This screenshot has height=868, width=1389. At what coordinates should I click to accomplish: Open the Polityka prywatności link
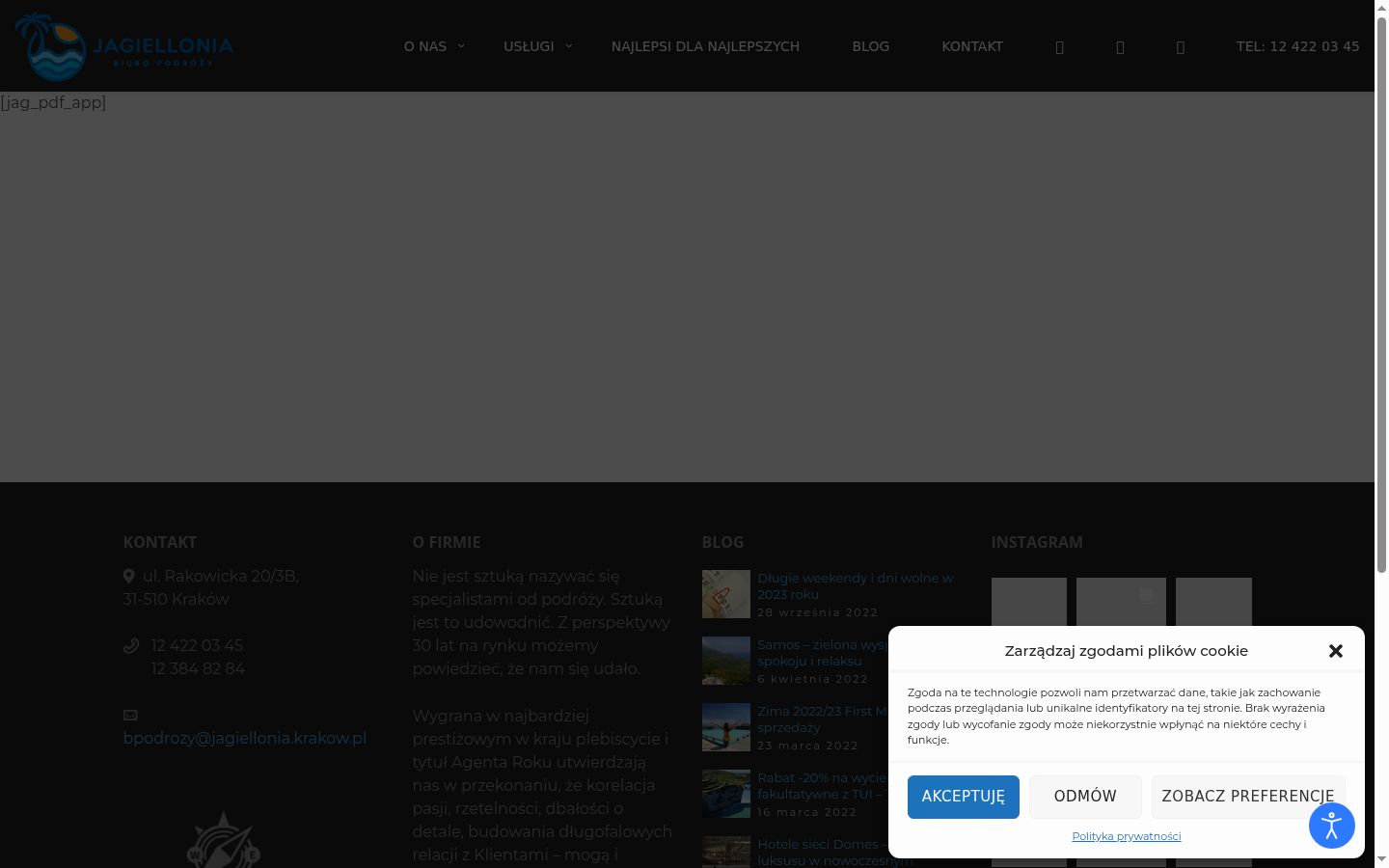click(x=1127, y=836)
